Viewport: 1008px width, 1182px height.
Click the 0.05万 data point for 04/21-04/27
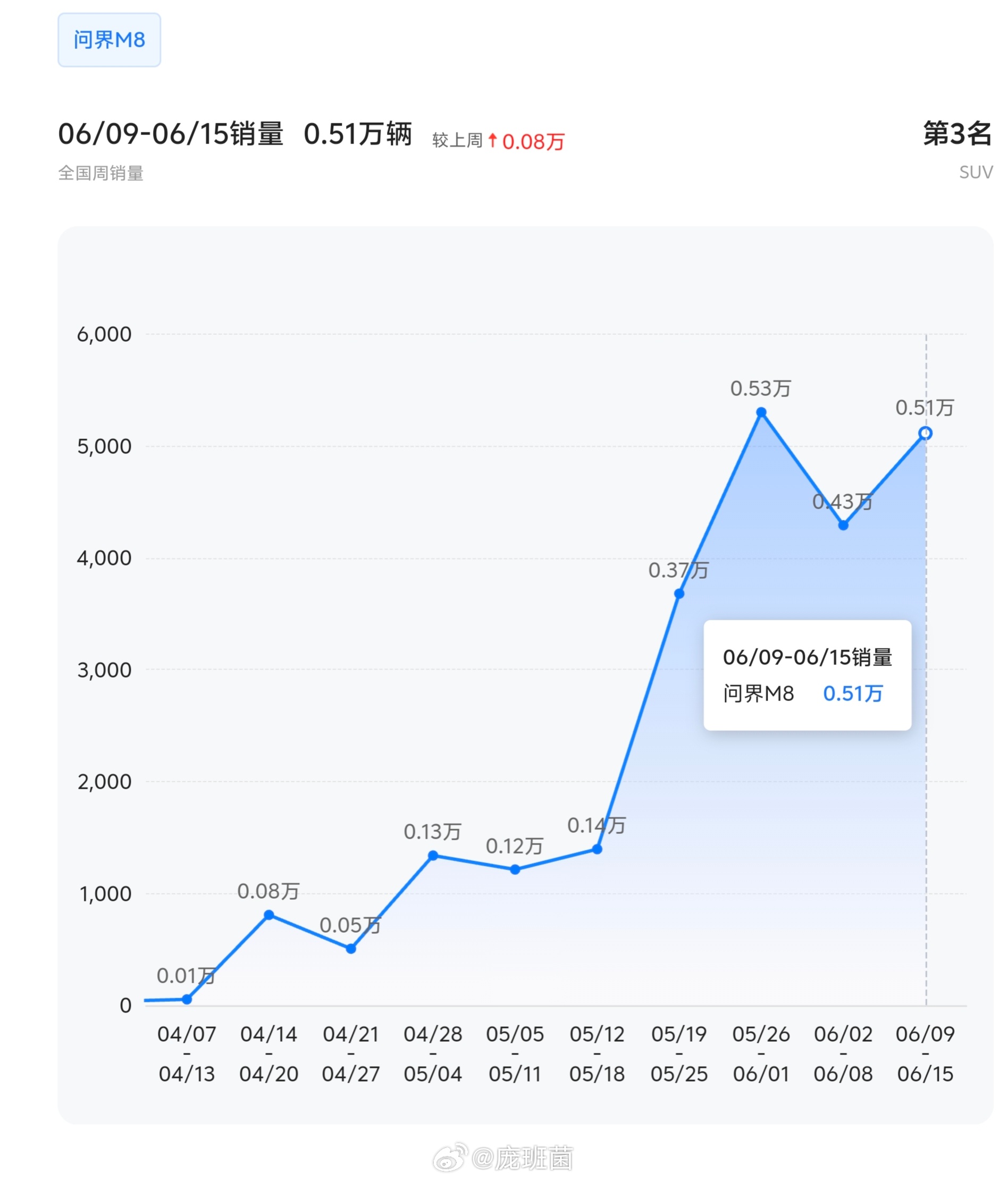351,949
